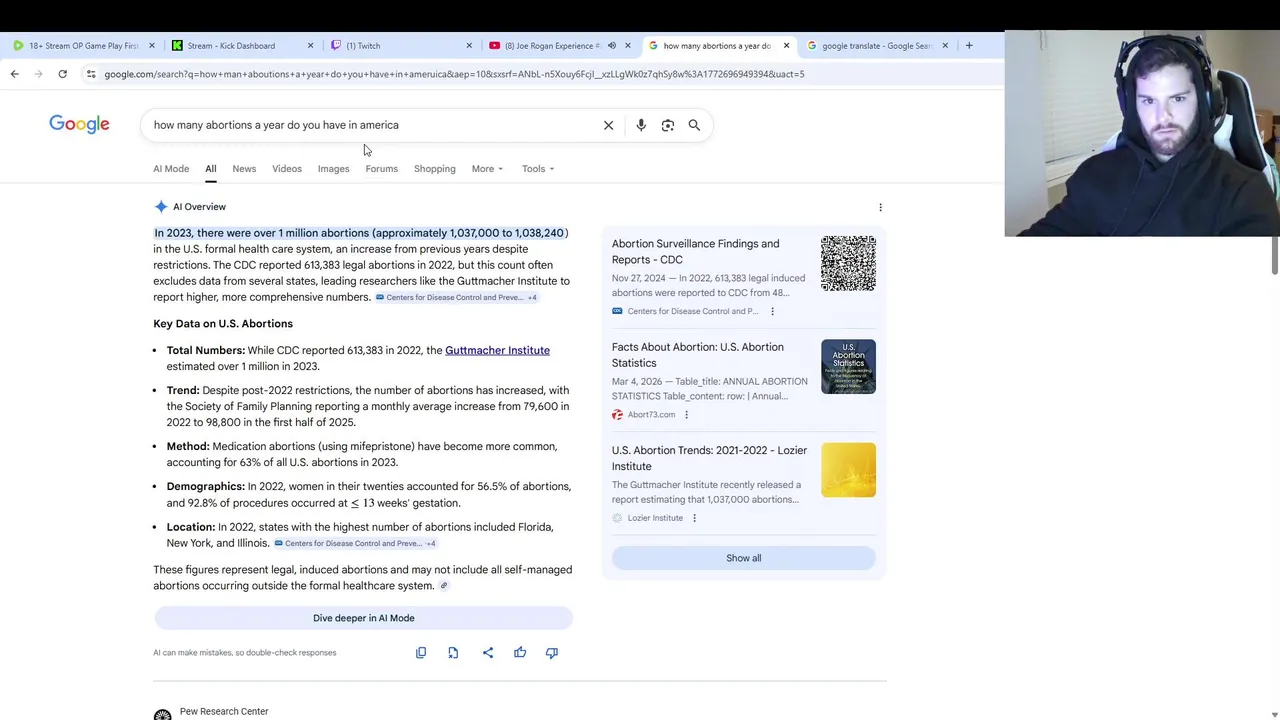This screenshot has width=1280, height=720.
Task: Open site information icon in address bar
Action: click(x=91, y=74)
